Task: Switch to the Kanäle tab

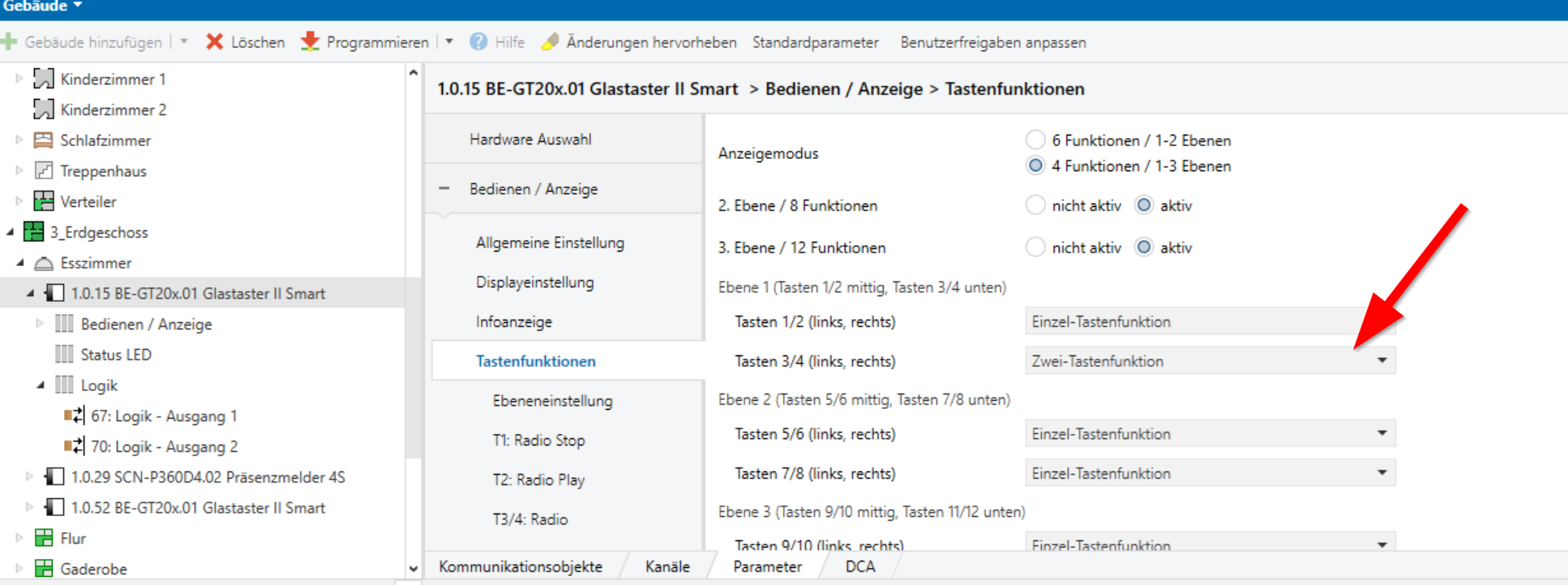Action: (667, 566)
